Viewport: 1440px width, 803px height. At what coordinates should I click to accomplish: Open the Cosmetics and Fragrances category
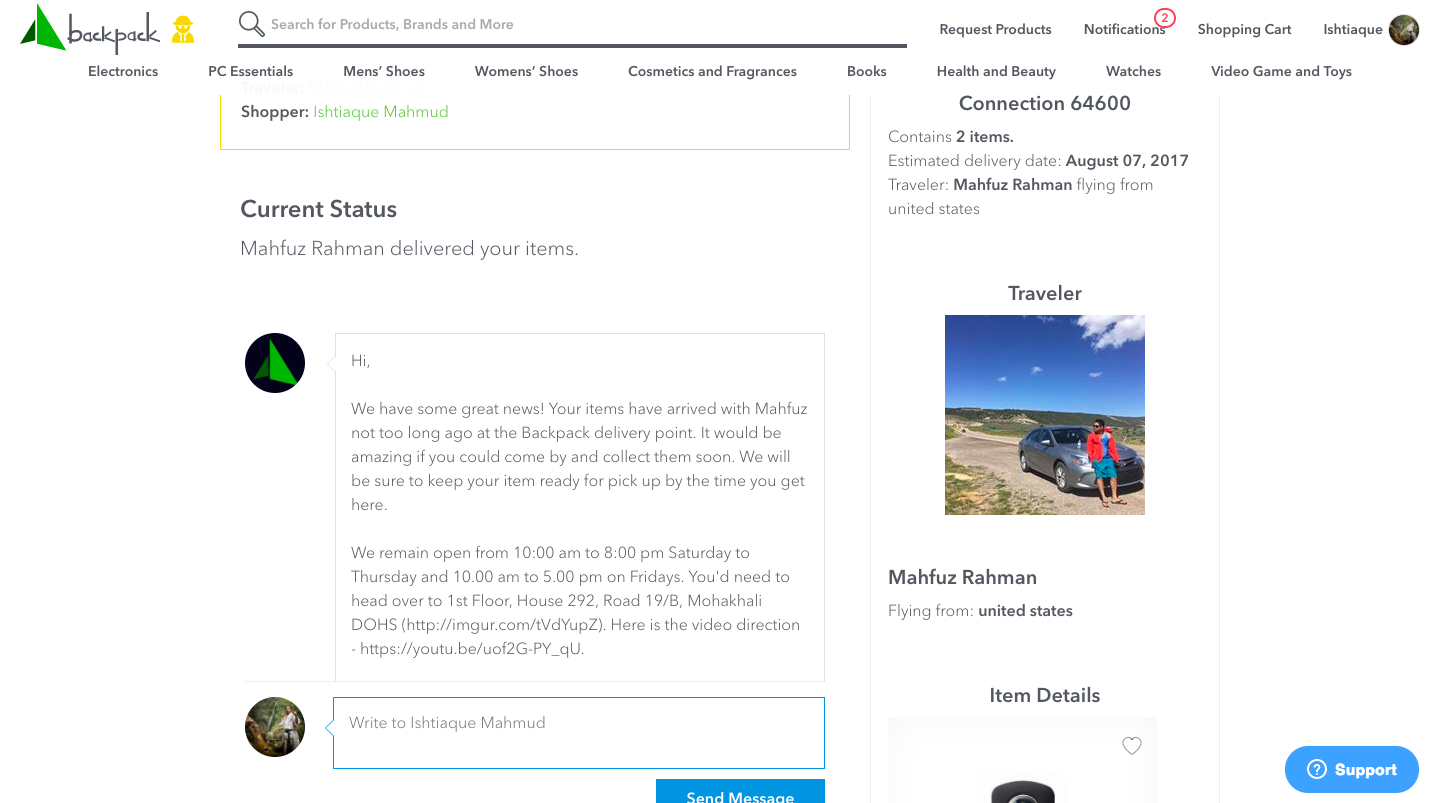click(x=712, y=71)
